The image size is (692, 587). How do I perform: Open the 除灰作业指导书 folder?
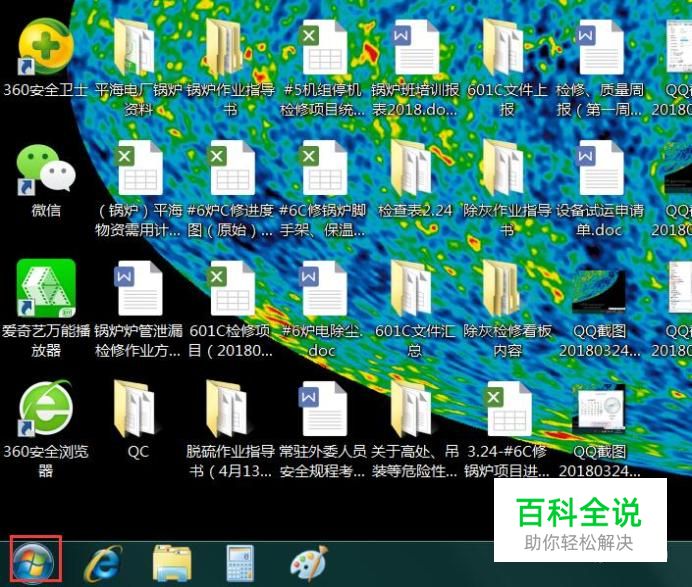tap(503, 169)
